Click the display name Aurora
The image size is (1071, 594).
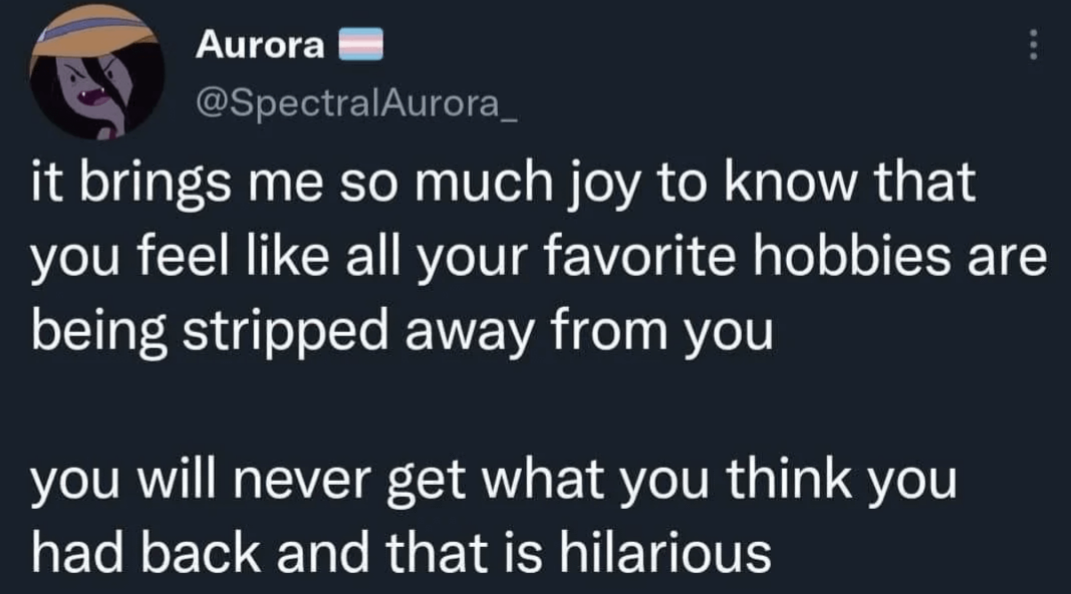tap(260, 45)
